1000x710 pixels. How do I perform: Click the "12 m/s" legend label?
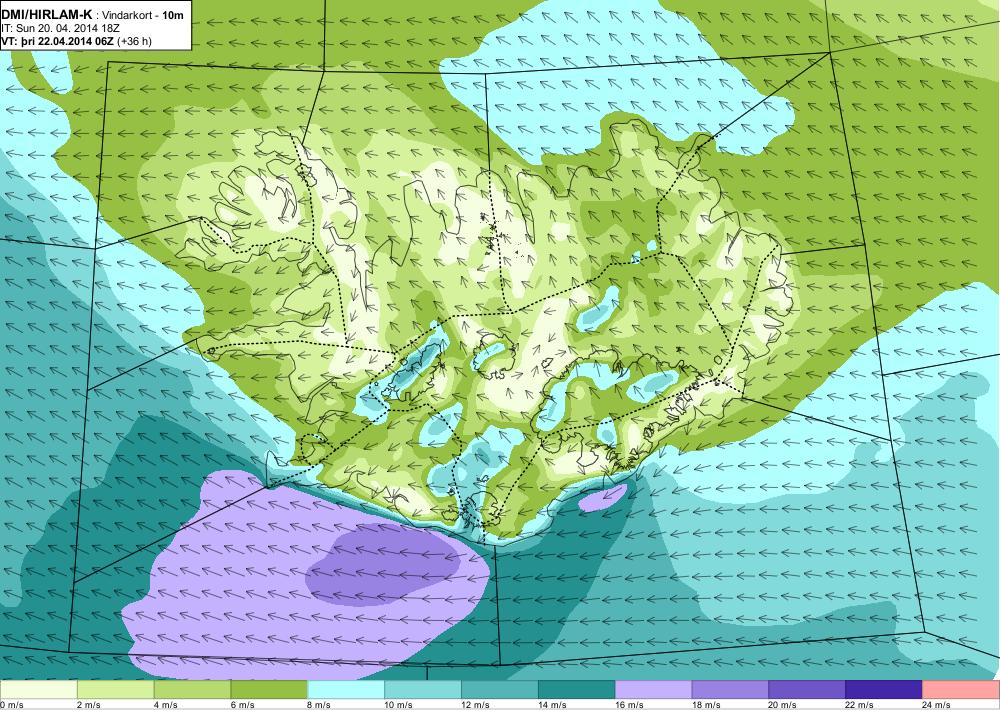point(476,705)
